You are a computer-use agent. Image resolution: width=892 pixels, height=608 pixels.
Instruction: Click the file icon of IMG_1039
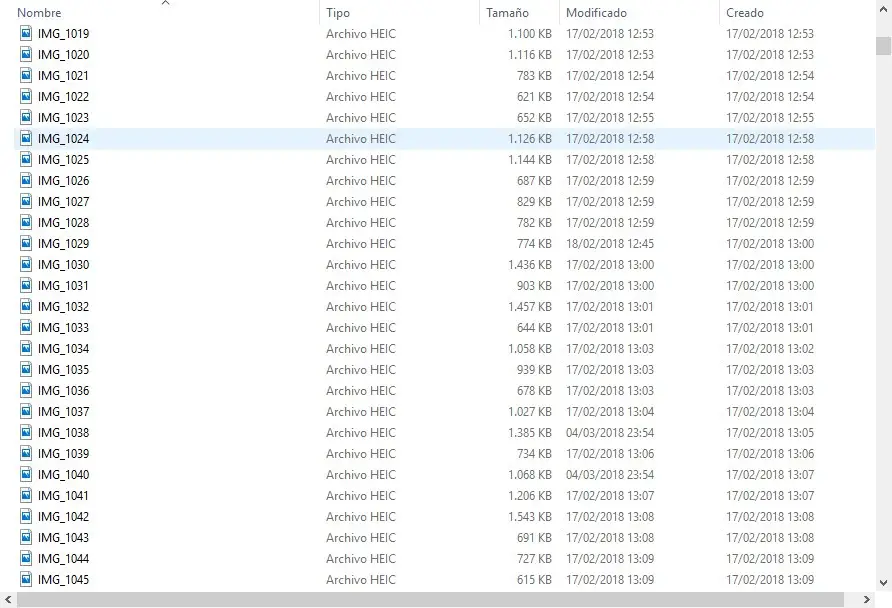coord(26,453)
